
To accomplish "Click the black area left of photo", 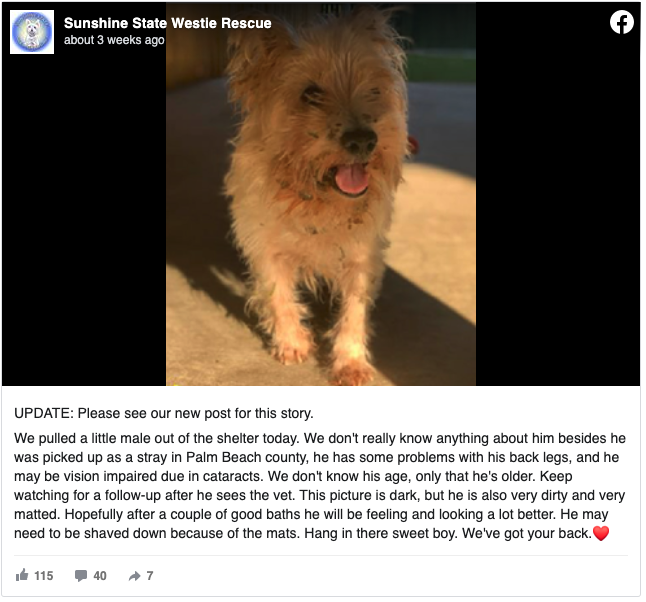I will point(84,220).
